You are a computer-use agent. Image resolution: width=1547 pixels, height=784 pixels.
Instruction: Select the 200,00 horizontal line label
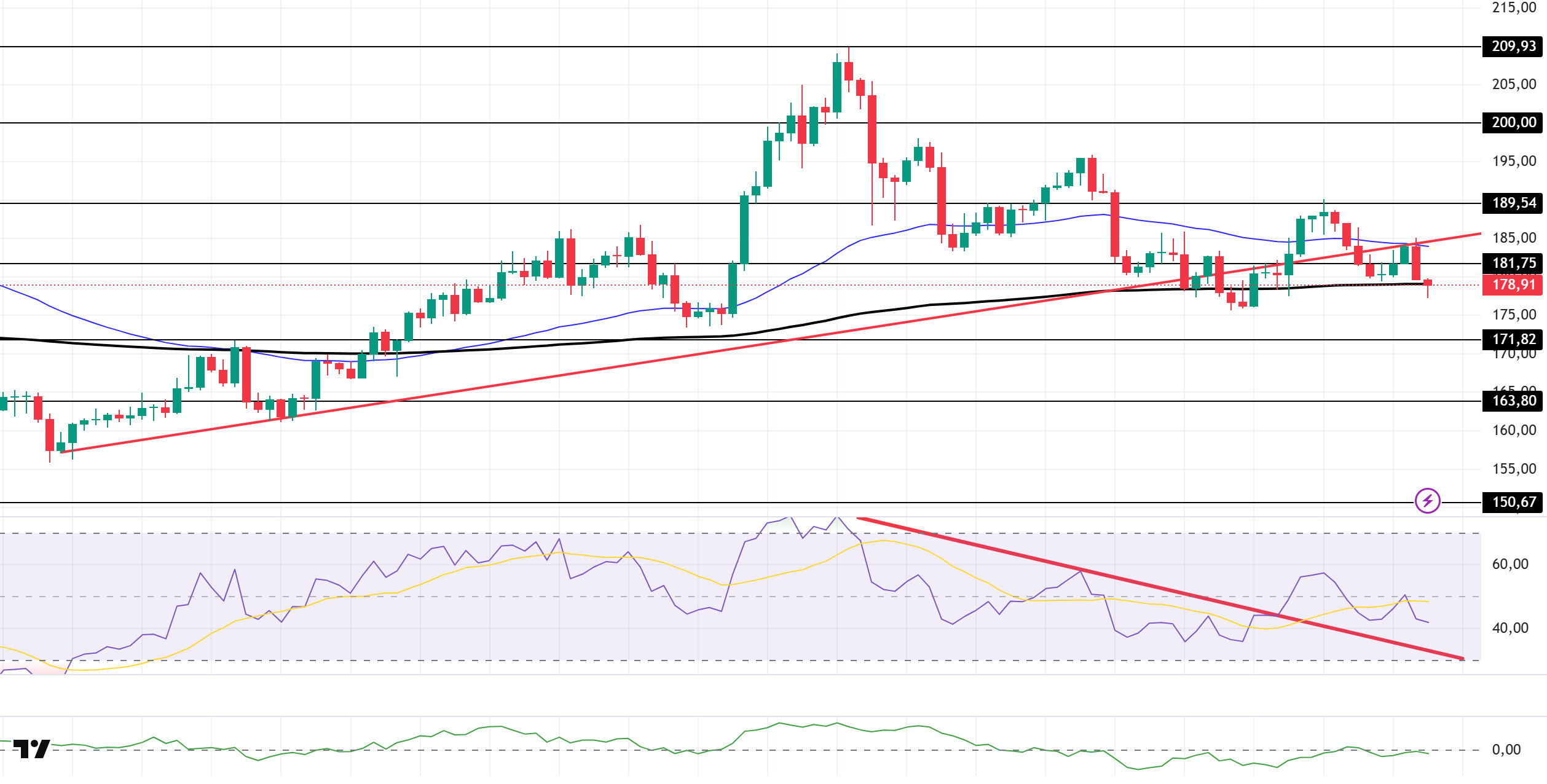click(x=1513, y=122)
